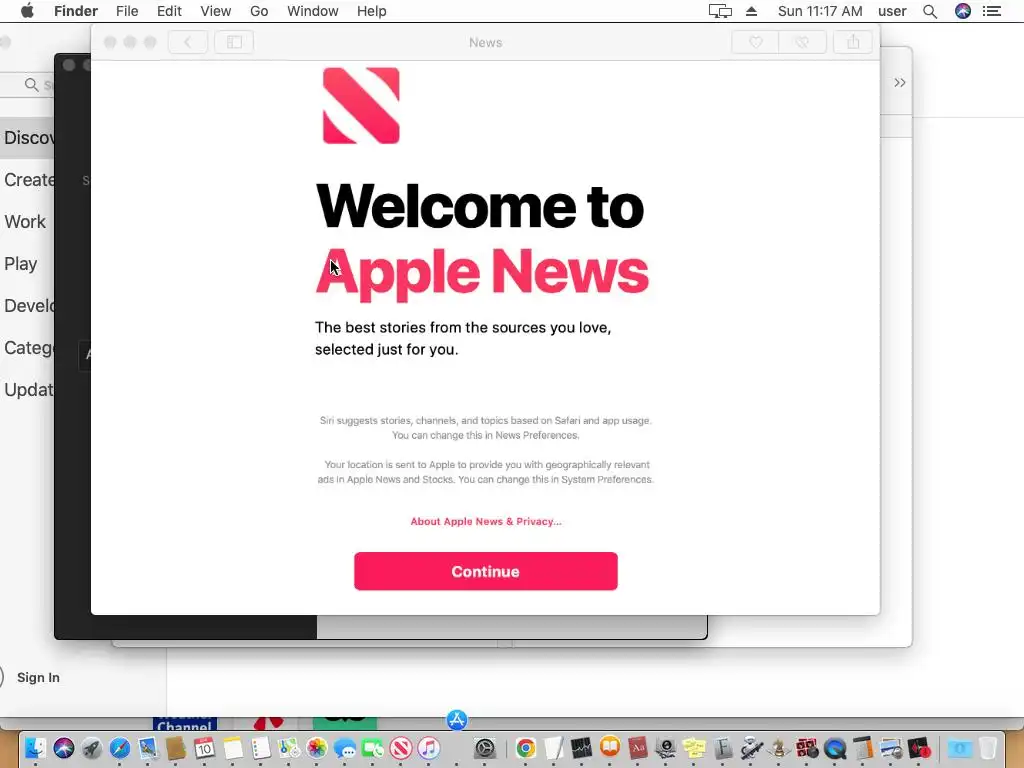Open the Apple menu

click(27, 11)
